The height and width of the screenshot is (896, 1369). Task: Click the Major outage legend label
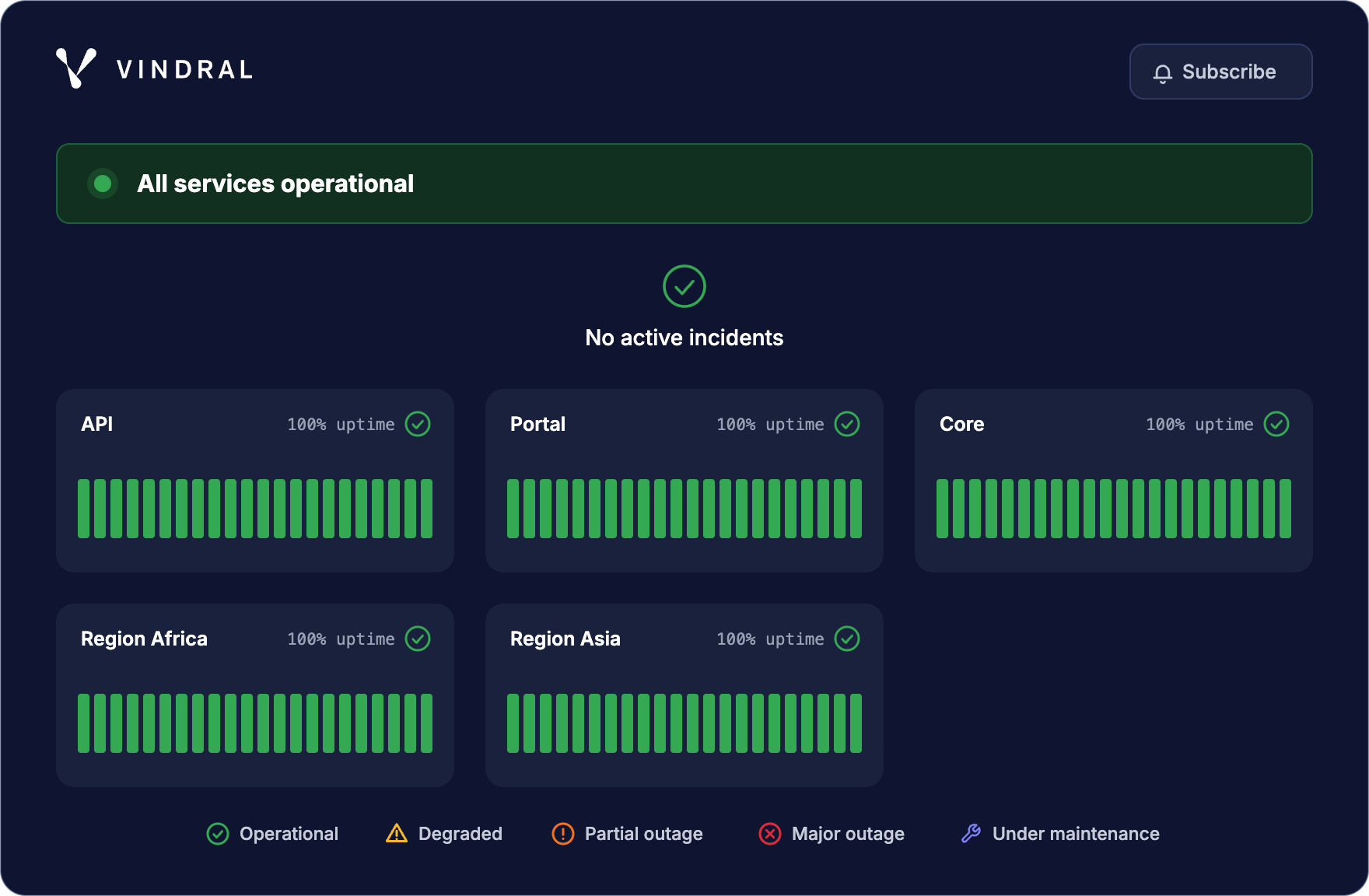(848, 834)
